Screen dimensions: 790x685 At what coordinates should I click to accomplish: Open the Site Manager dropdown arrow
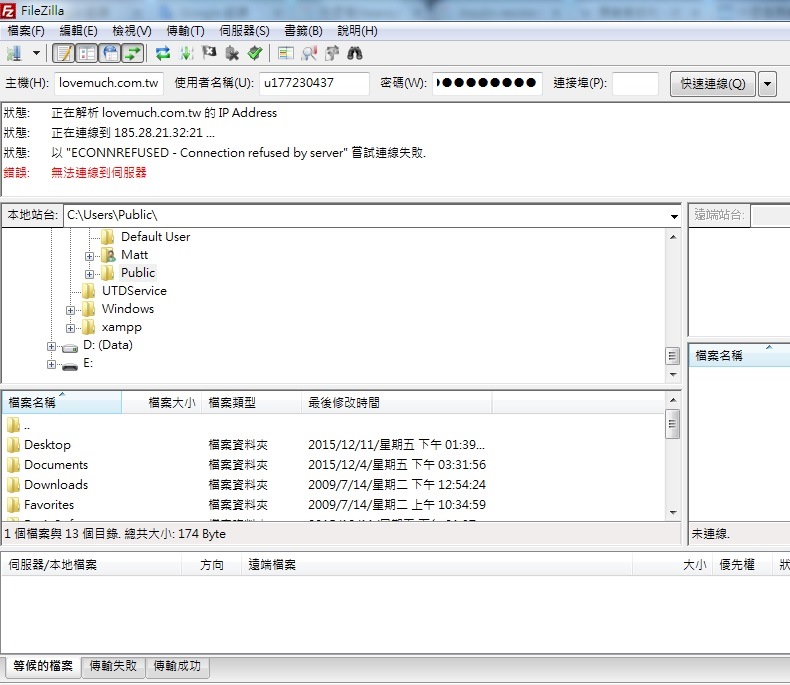(x=36, y=53)
